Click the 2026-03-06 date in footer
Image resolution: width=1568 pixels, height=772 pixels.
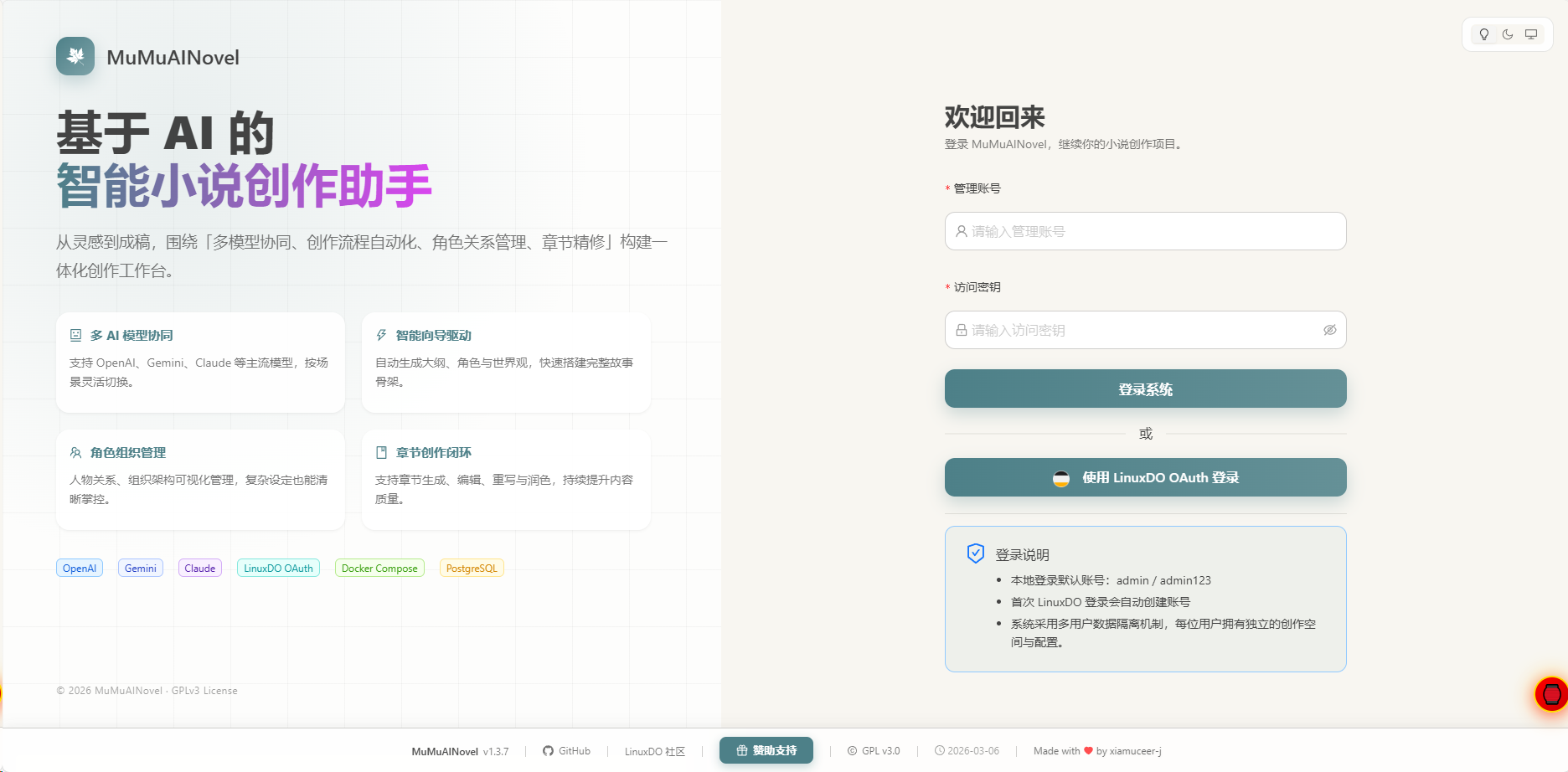click(x=973, y=751)
